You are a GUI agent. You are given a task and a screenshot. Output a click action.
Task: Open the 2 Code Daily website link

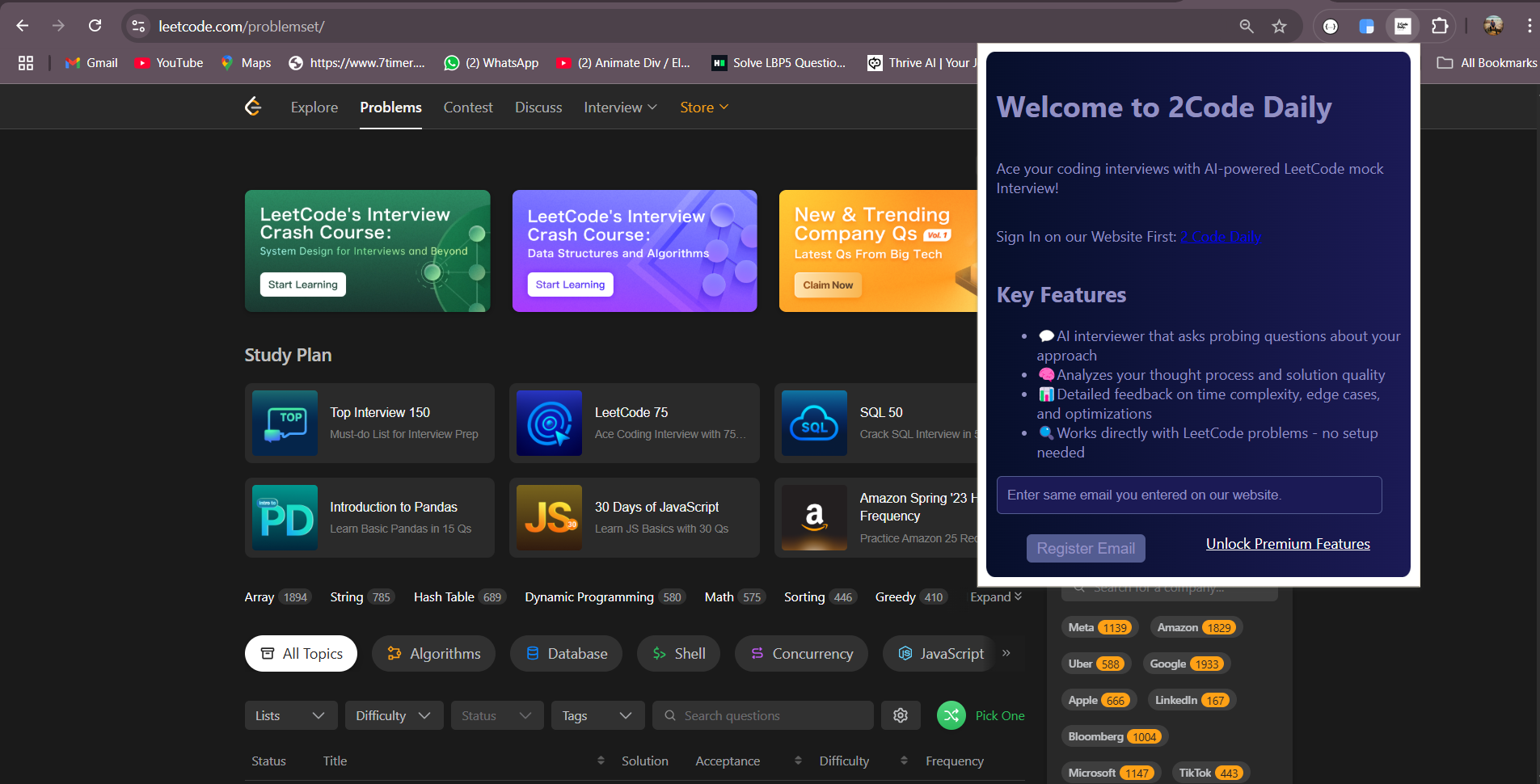(1221, 237)
